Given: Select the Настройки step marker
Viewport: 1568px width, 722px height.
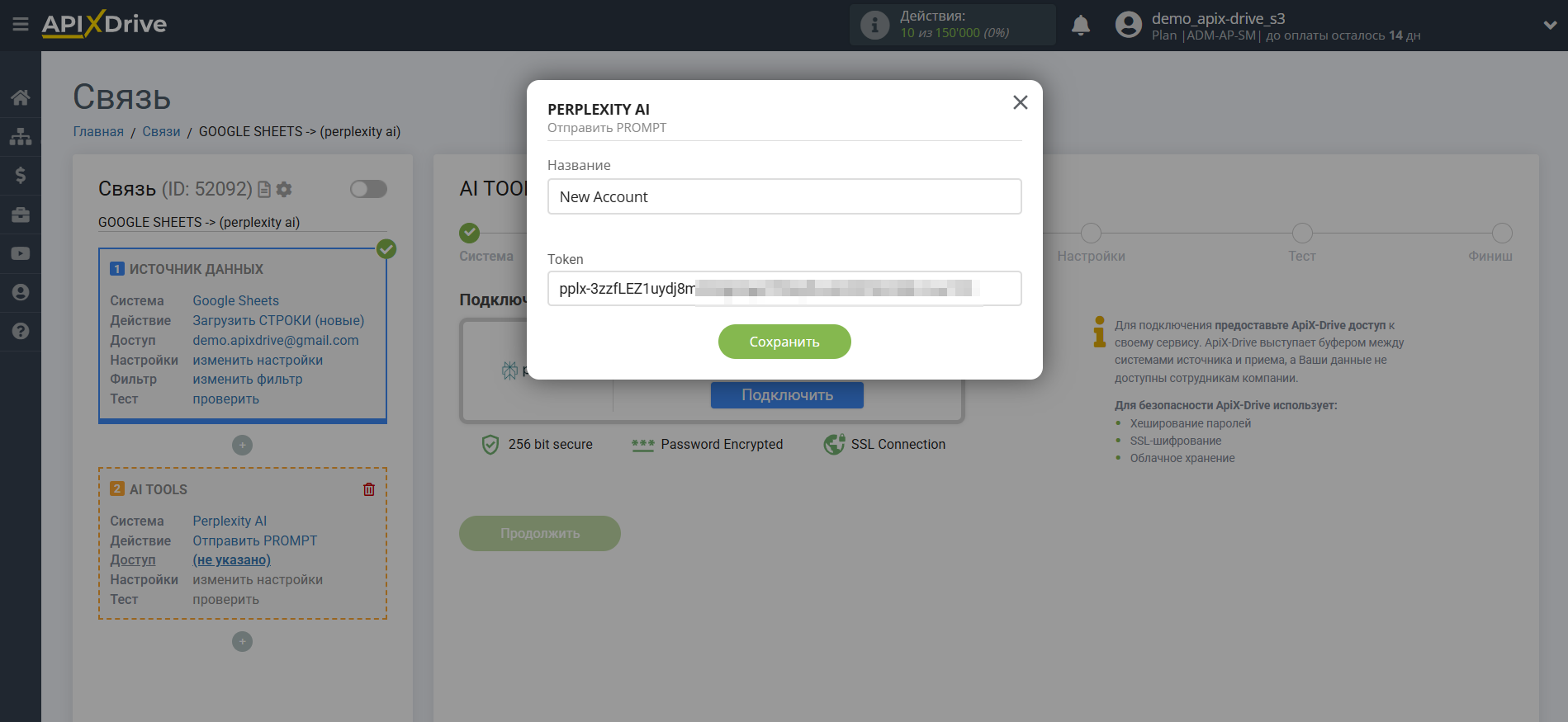Looking at the screenshot, I should (x=1091, y=233).
